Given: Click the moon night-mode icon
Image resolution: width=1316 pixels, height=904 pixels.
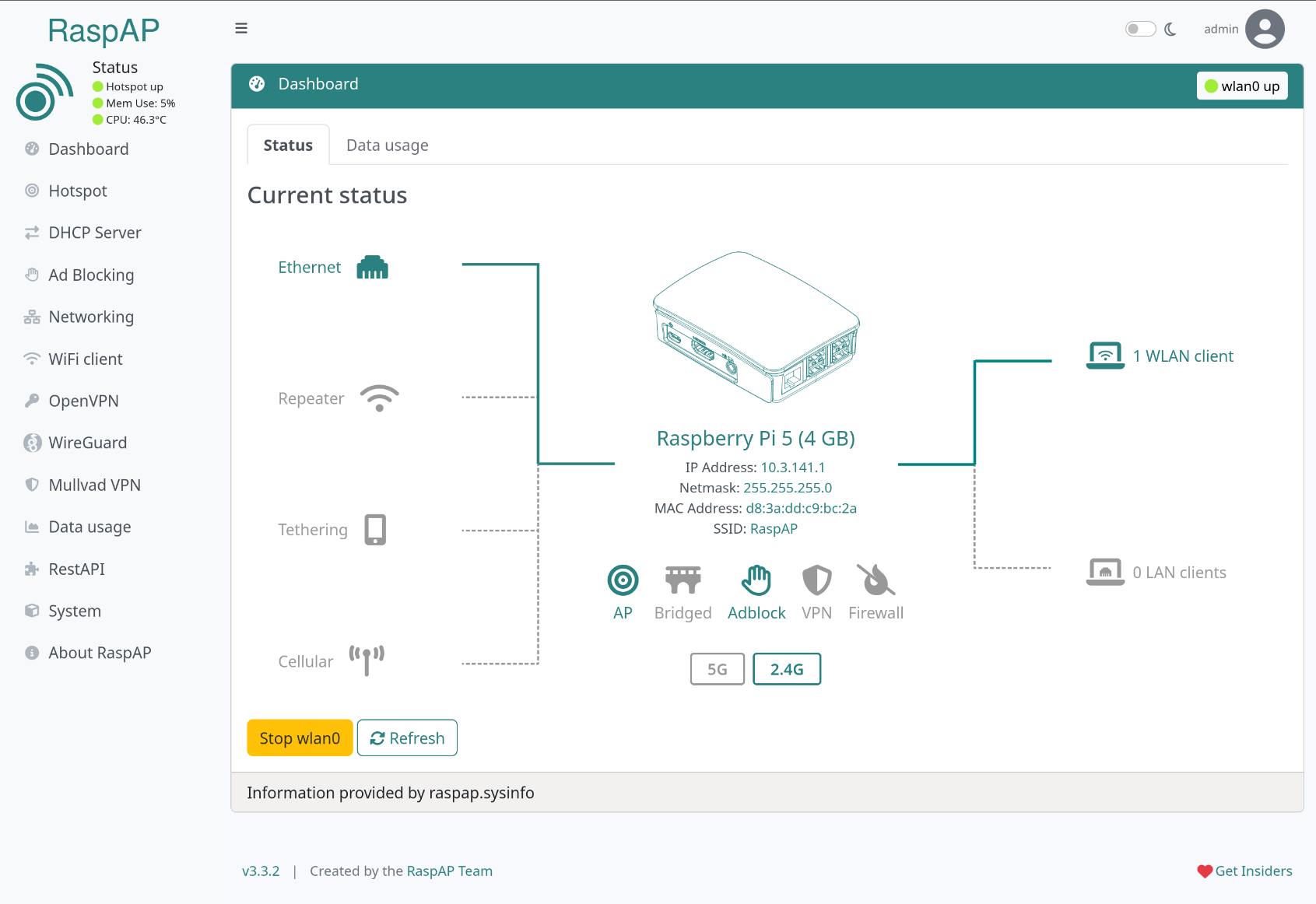Looking at the screenshot, I should 1170,30.
